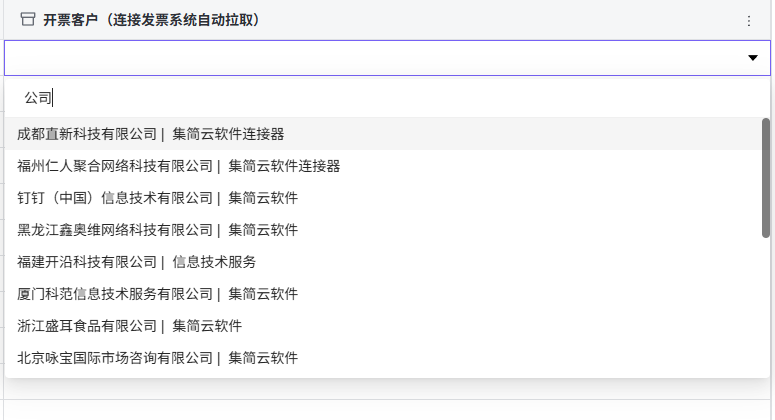Click the 信息技术服务 label in results
Image resolution: width=775 pixels, height=420 pixels.
pyautogui.click(x=214, y=262)
